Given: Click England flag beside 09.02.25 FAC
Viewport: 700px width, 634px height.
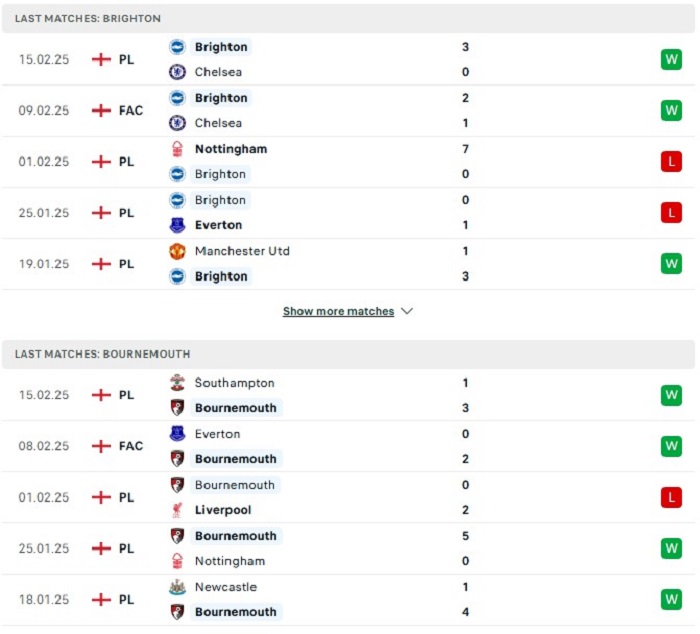Looking at the screenshot, I should click(101, 110).
